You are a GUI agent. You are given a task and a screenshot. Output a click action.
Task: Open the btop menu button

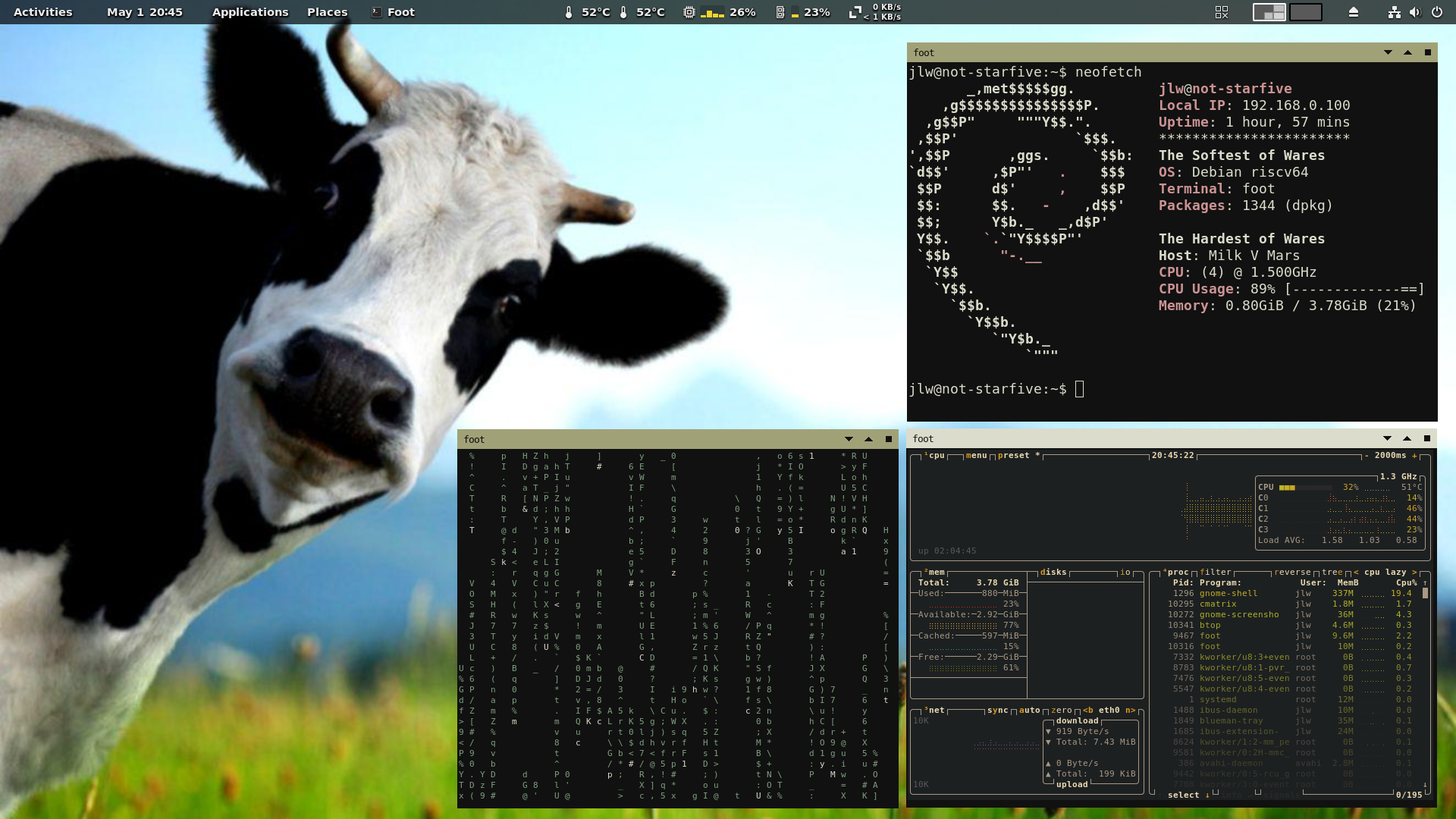[x=976, y=456]
